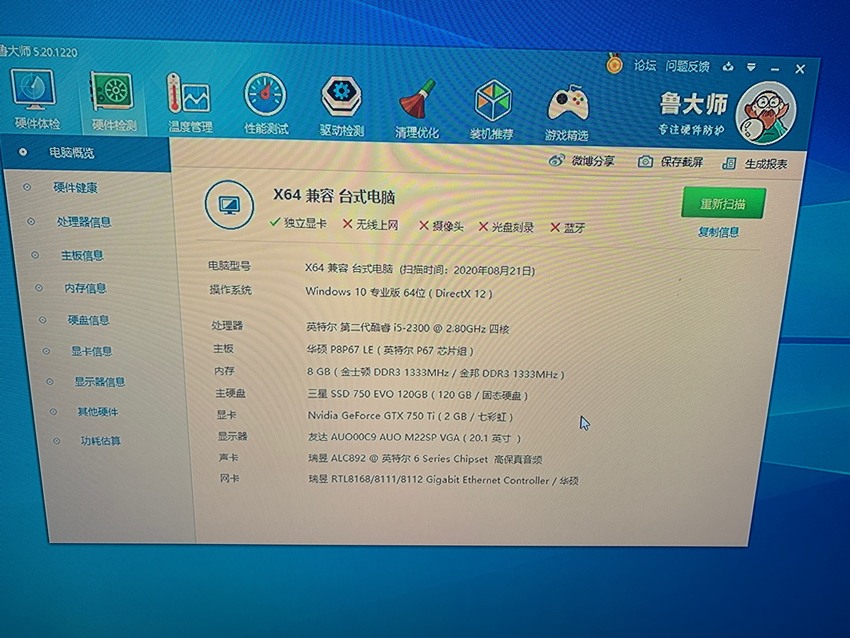Select 其他硬件 in sidebar
The height and width of the screenshot is (638, 850).
pos(97,411)
